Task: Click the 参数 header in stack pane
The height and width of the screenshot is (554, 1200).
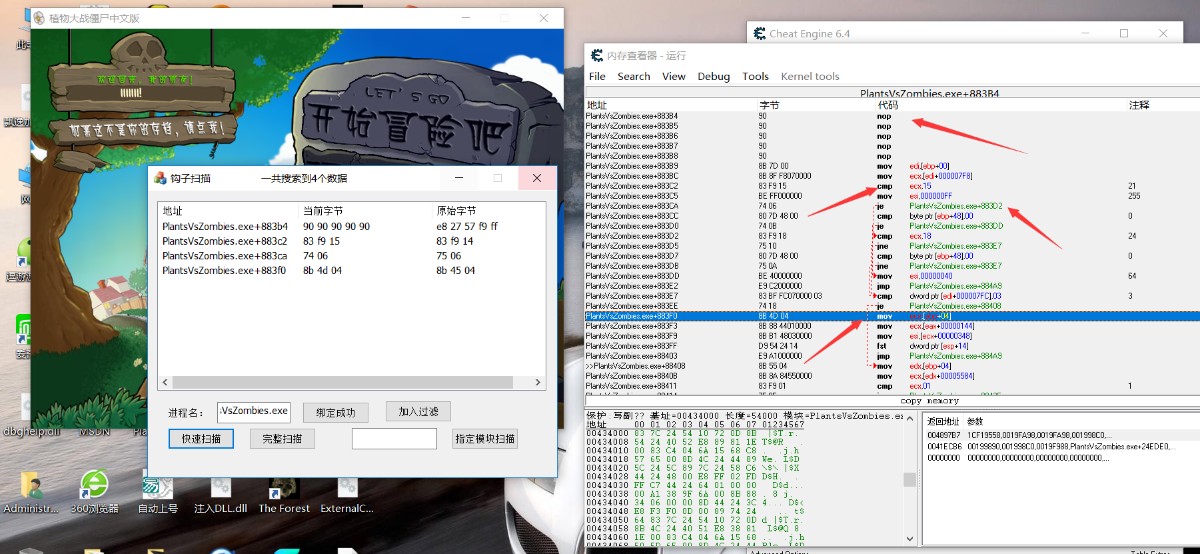Action: pyautogui.click(x=975, y=422)
